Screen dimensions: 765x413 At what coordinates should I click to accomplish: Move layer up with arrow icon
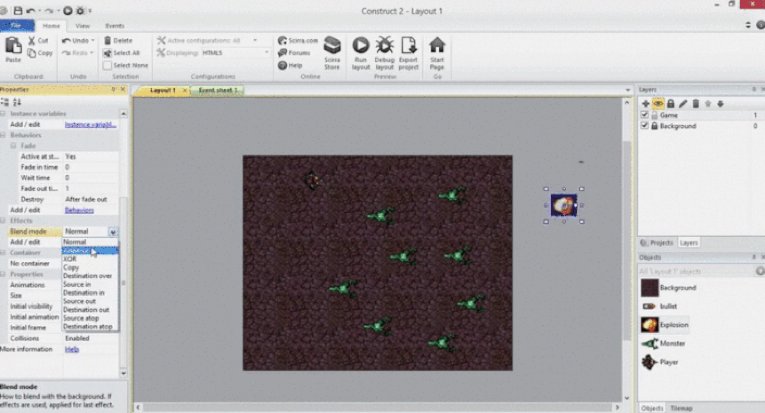pyautogui.click(x=708, y=103)
